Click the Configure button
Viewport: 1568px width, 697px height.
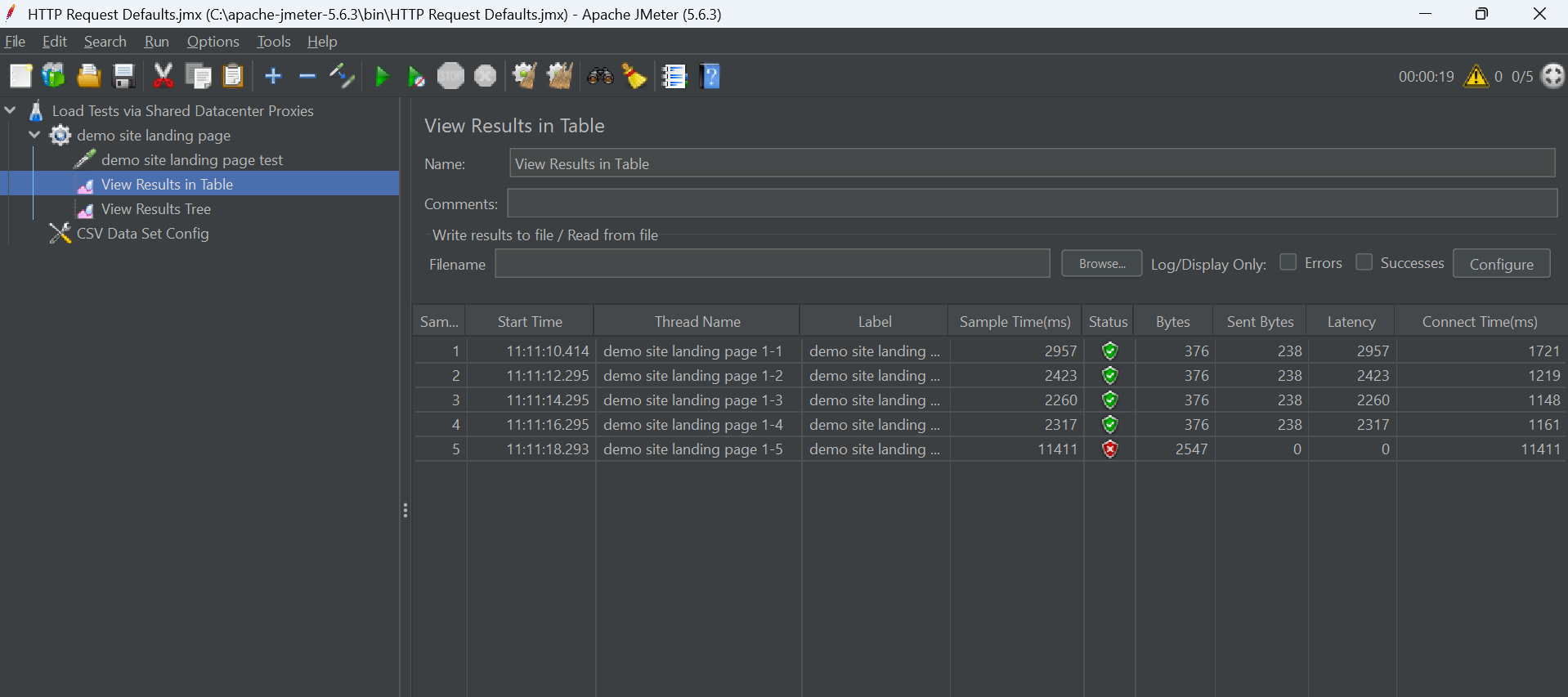(x=1501, y=263)
